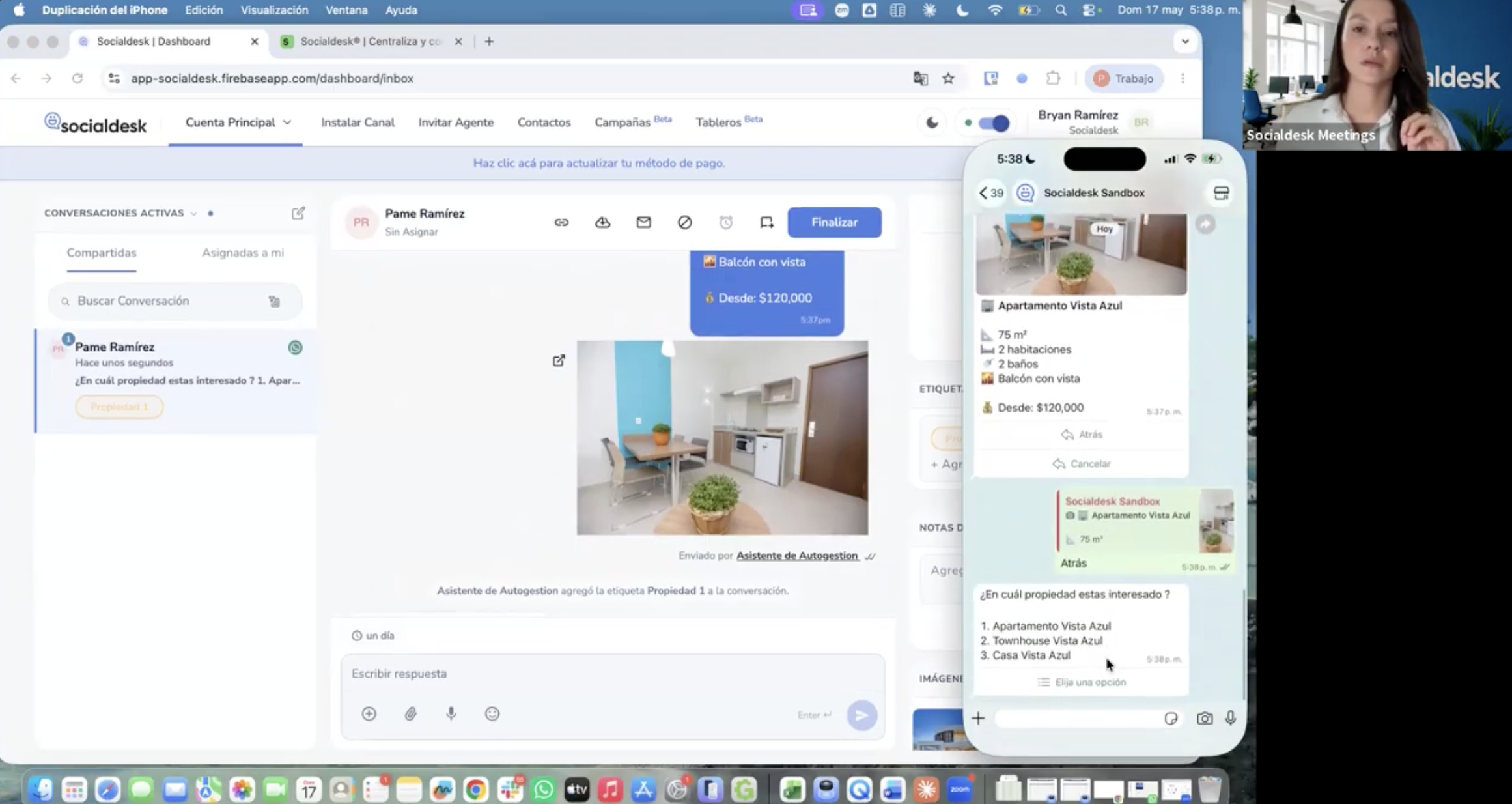The width and height of the screenshot is (1512, 804).
Task: Tap Atrás button in phone message
Action: 1082,435
